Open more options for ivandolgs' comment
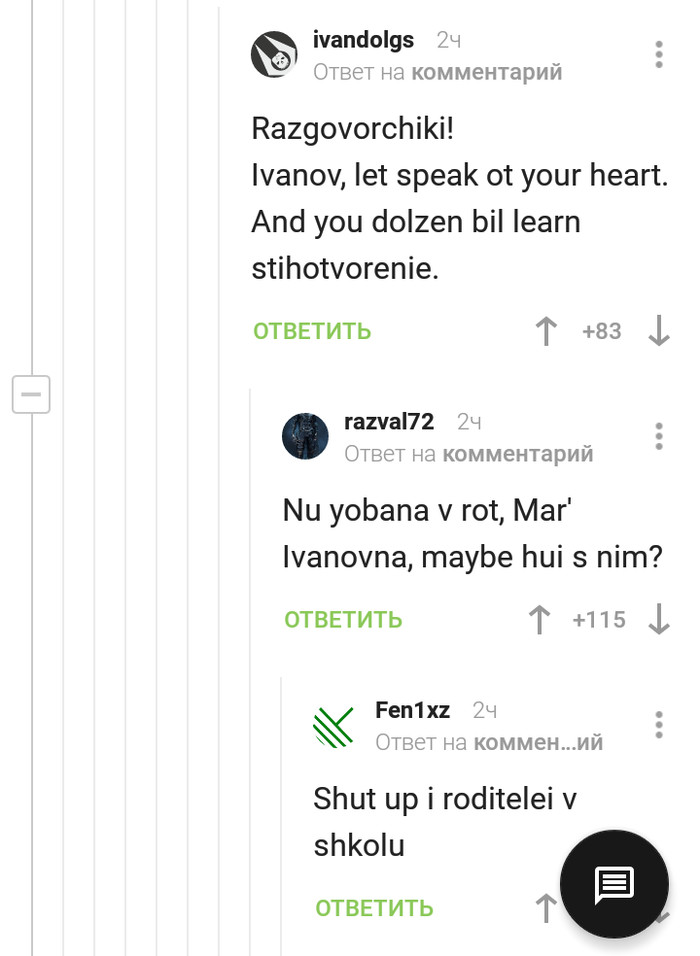The height and width of the screenshot is (956, 700). tap(659, 55)
